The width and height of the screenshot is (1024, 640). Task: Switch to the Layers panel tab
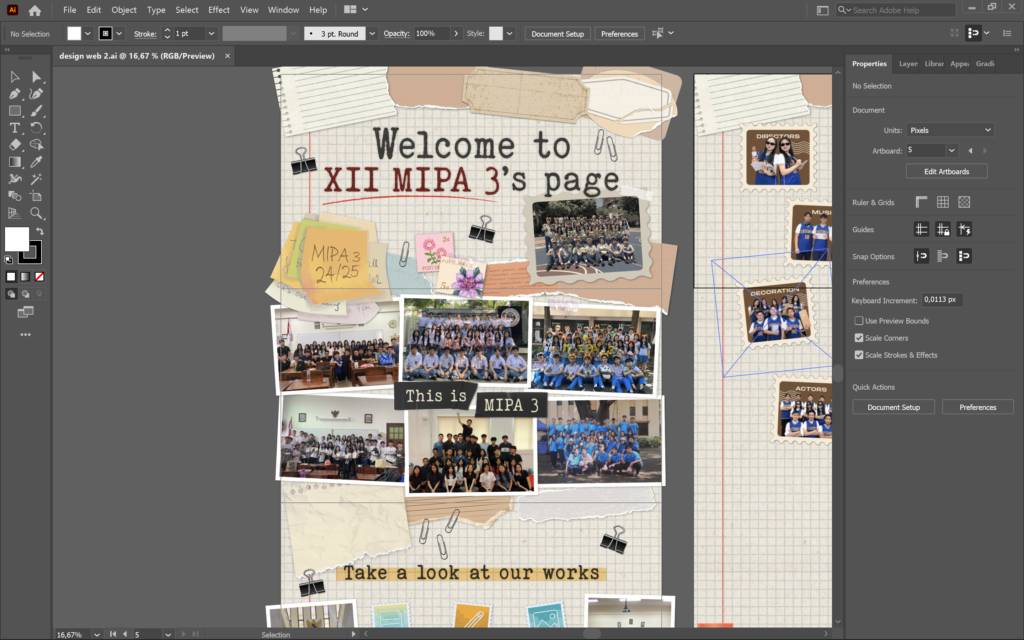pos(908,63)
